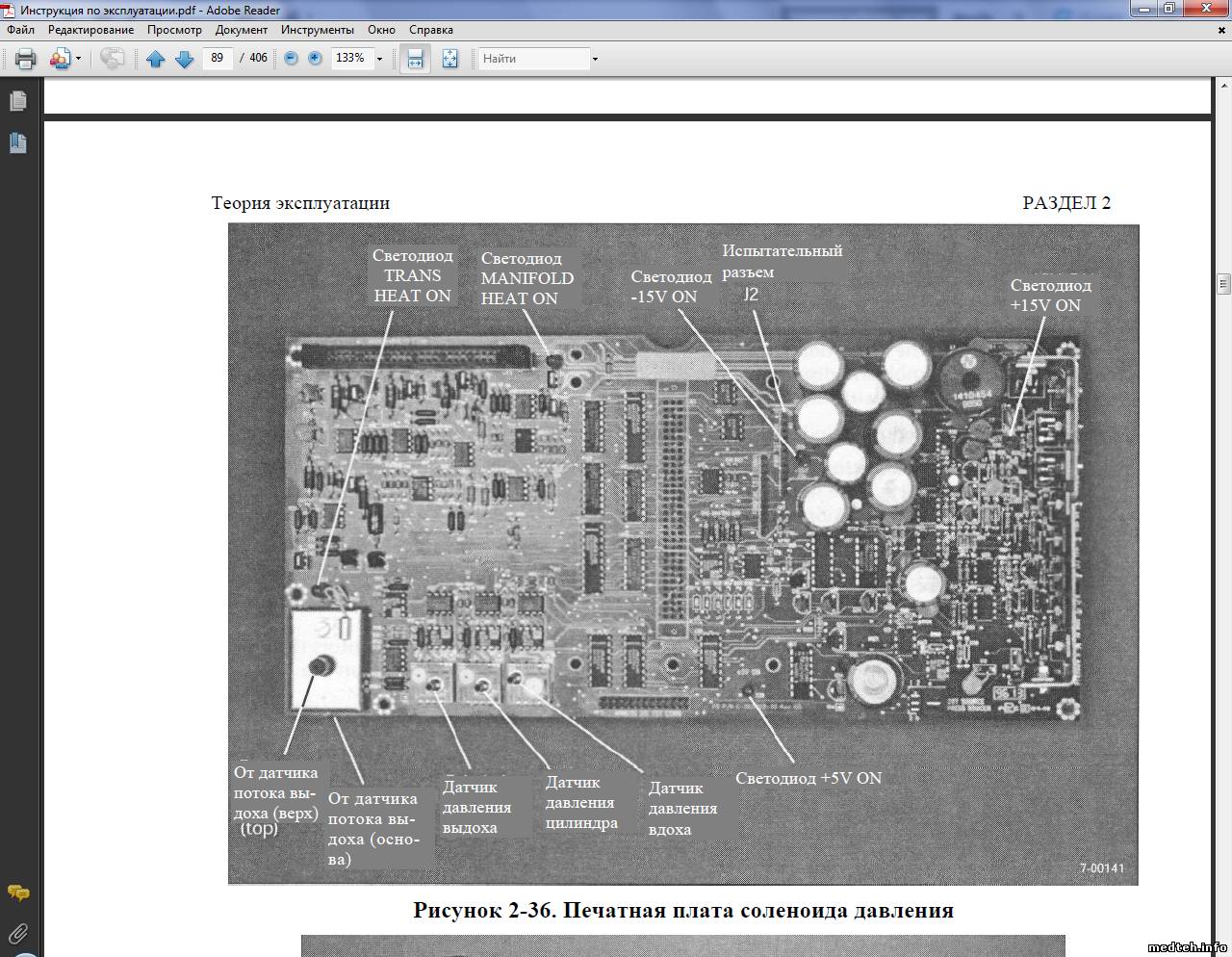Toggle fit one full page view
1232x957 pixels.
pos(449,59)
